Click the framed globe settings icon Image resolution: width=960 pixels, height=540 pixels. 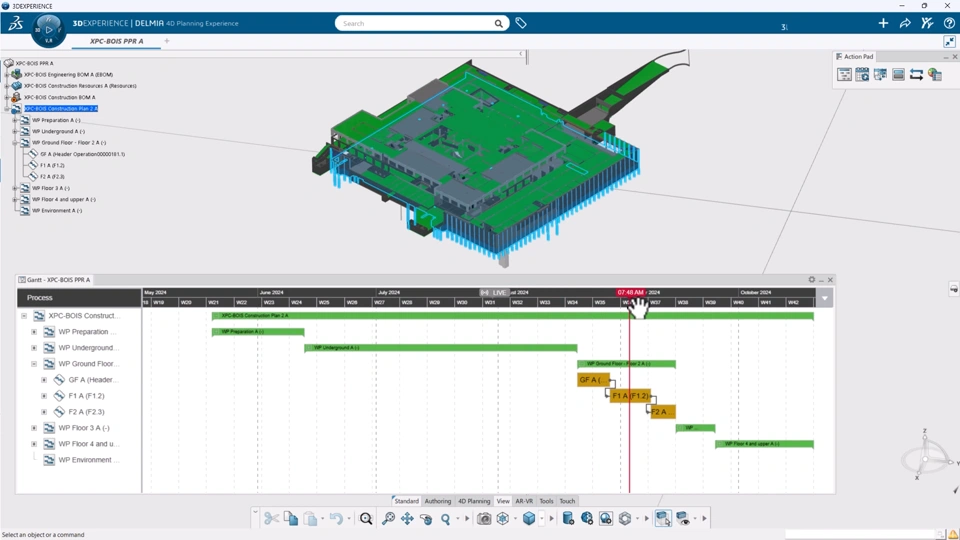(x=606, y=519)
